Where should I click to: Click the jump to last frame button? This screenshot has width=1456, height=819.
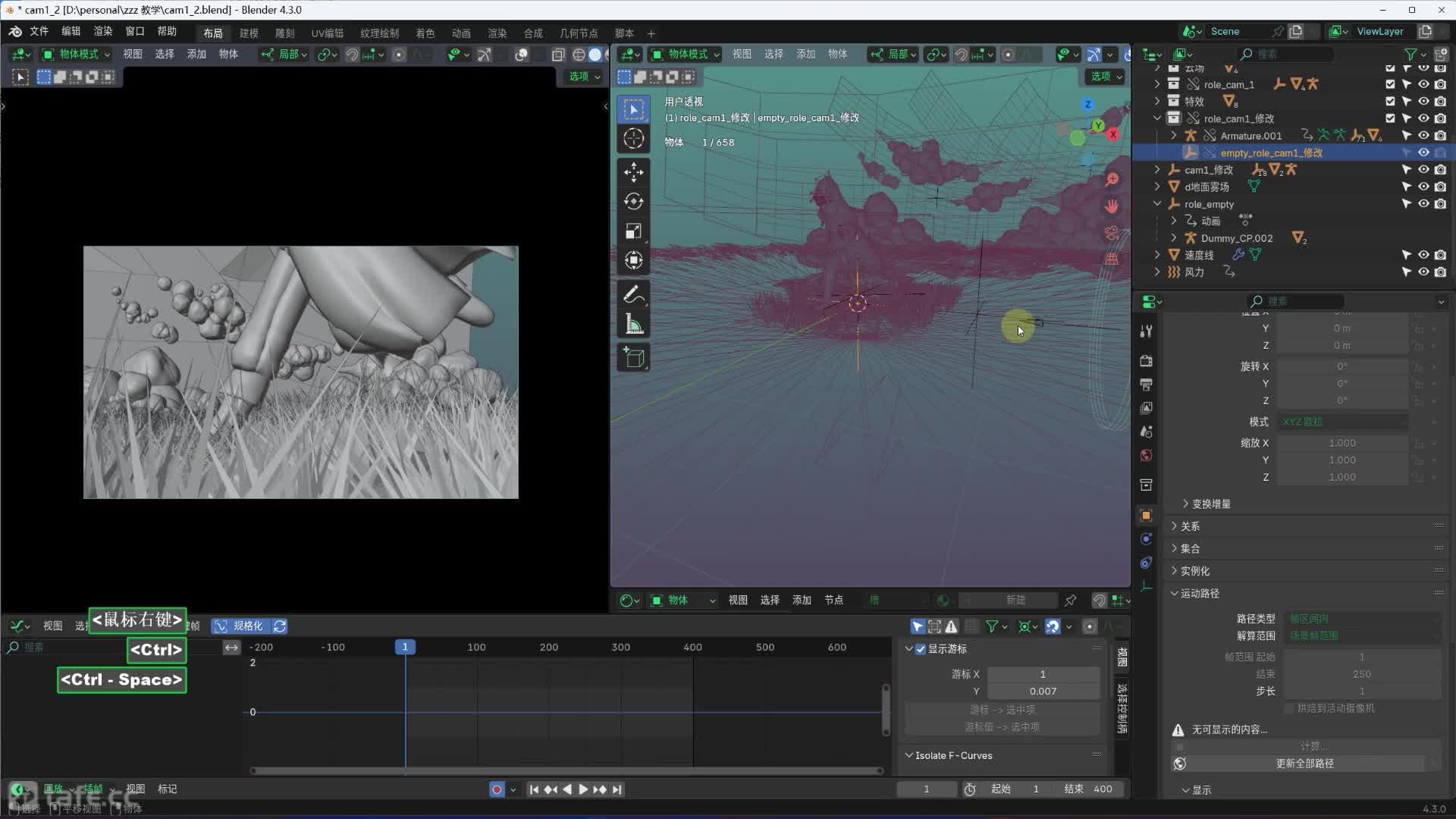(x=617, y=789)
